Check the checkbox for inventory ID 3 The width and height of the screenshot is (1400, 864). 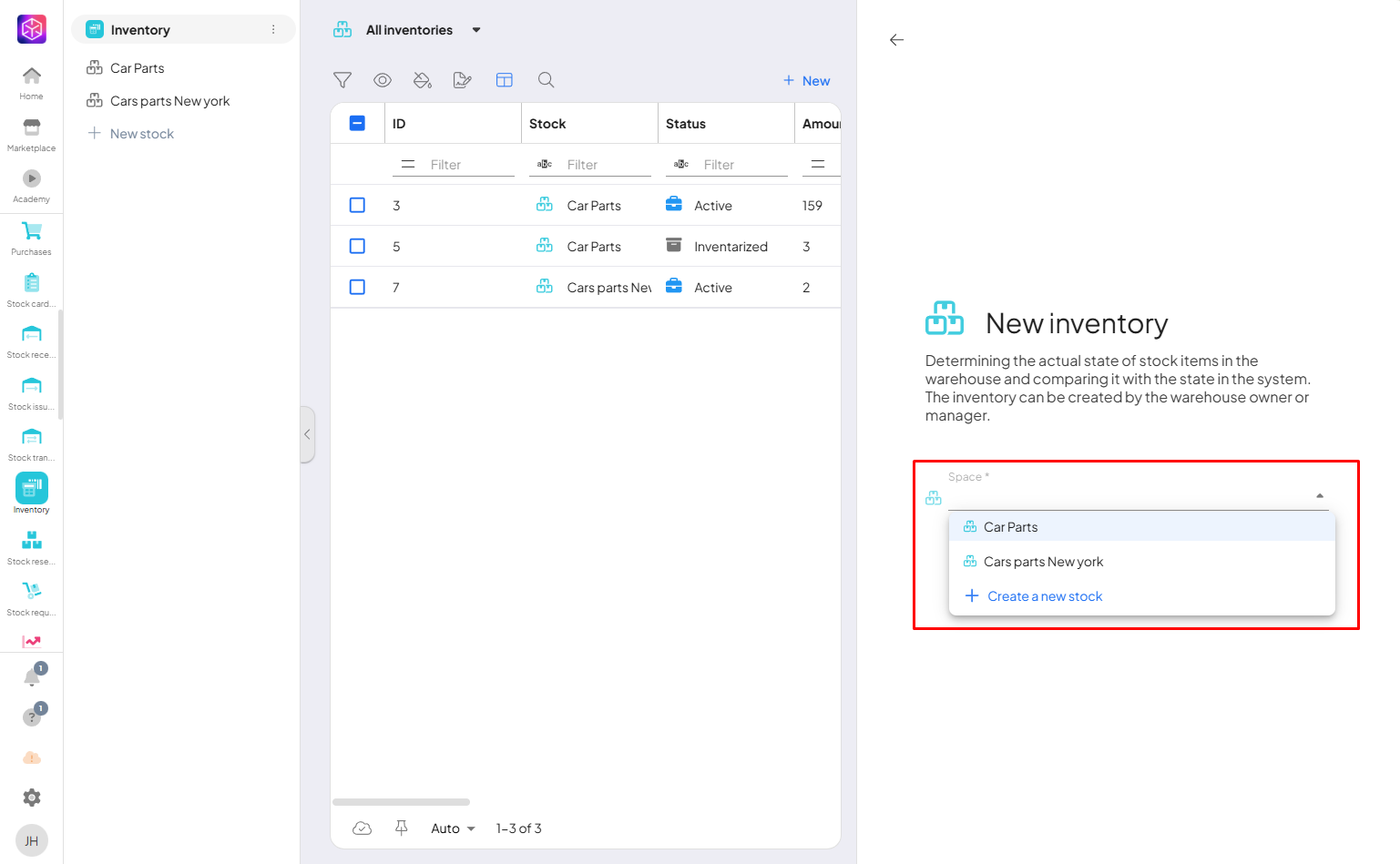357,206
